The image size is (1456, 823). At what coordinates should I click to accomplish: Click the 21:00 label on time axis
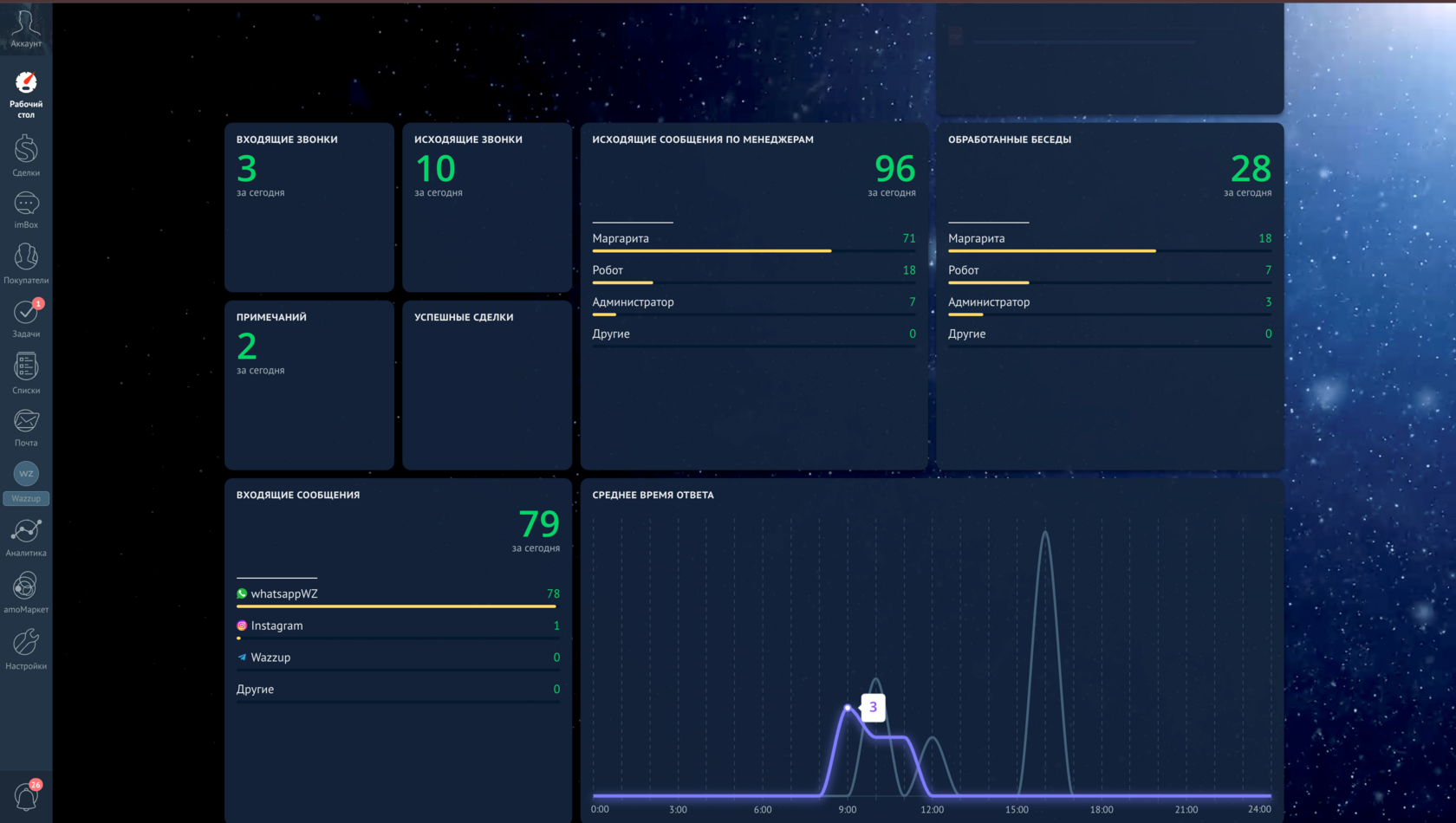coord(1186,810)
